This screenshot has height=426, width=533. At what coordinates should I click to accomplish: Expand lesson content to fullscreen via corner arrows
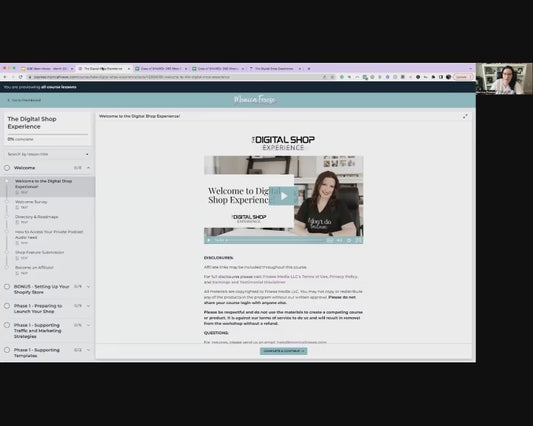pos(465,116)
